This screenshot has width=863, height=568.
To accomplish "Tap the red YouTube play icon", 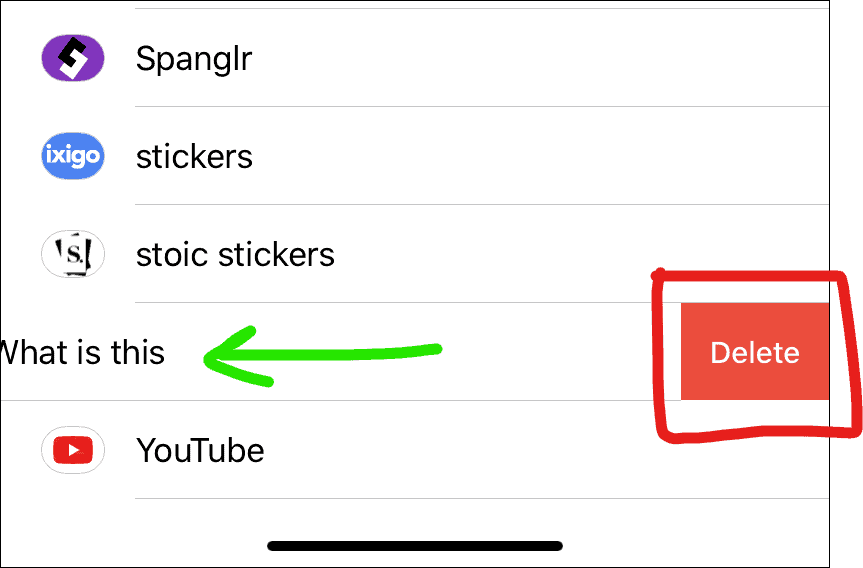I will tap(73, 450).
